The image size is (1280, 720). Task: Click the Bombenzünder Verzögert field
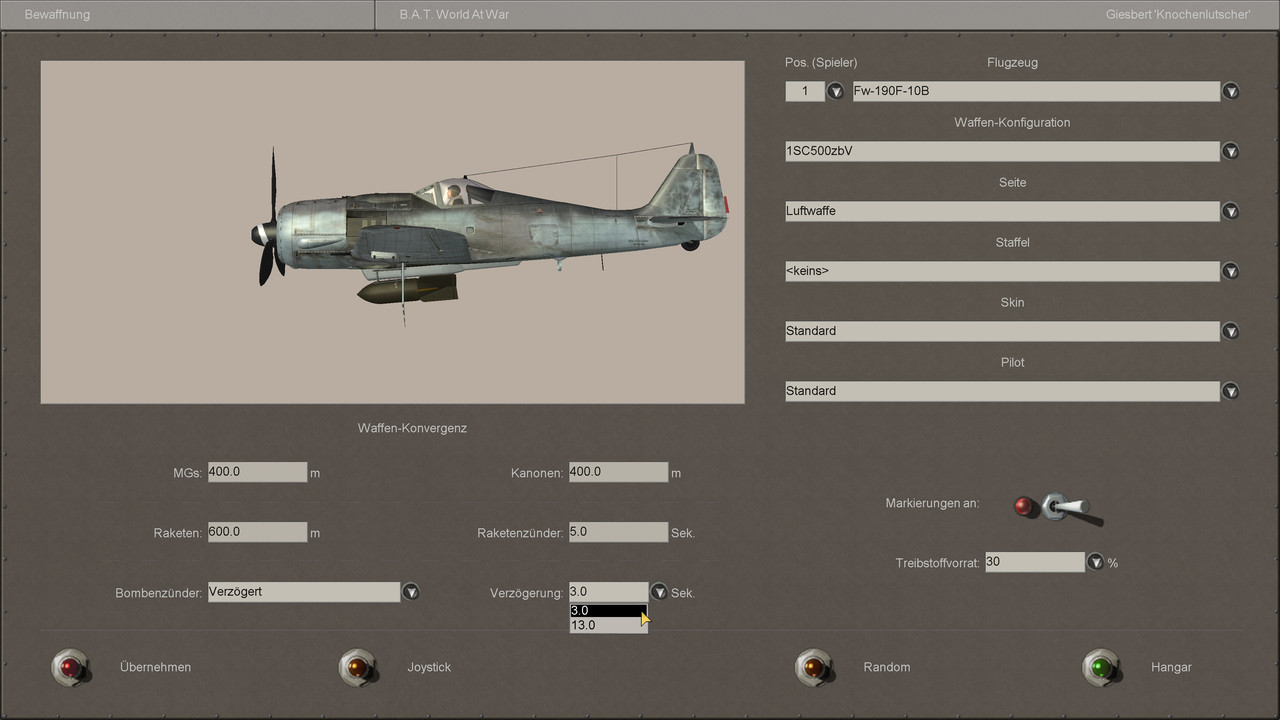point(304,592)
